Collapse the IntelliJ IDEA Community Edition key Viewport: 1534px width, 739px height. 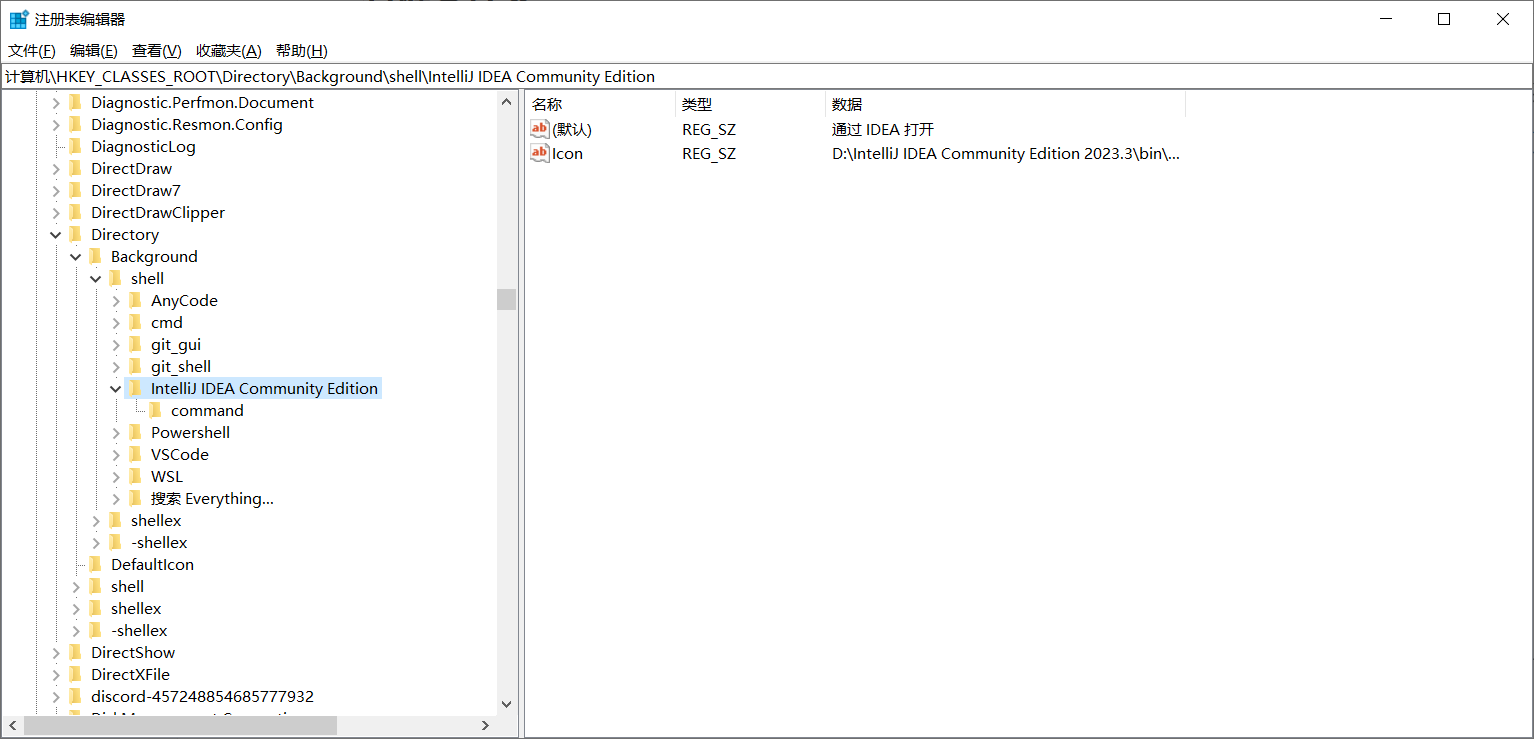pos(116,389)
